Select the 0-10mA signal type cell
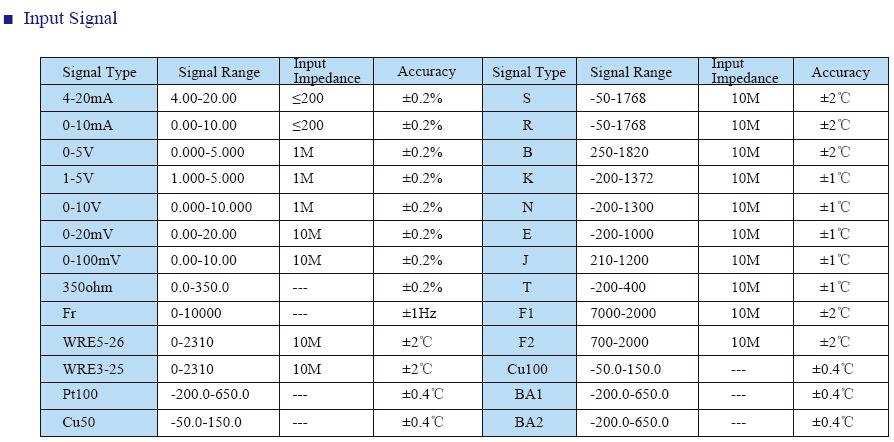 99,125
